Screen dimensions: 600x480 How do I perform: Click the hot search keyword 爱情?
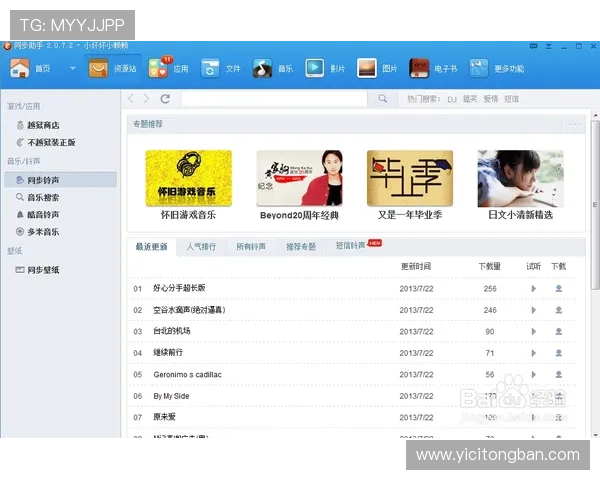[x=491, y=99]
